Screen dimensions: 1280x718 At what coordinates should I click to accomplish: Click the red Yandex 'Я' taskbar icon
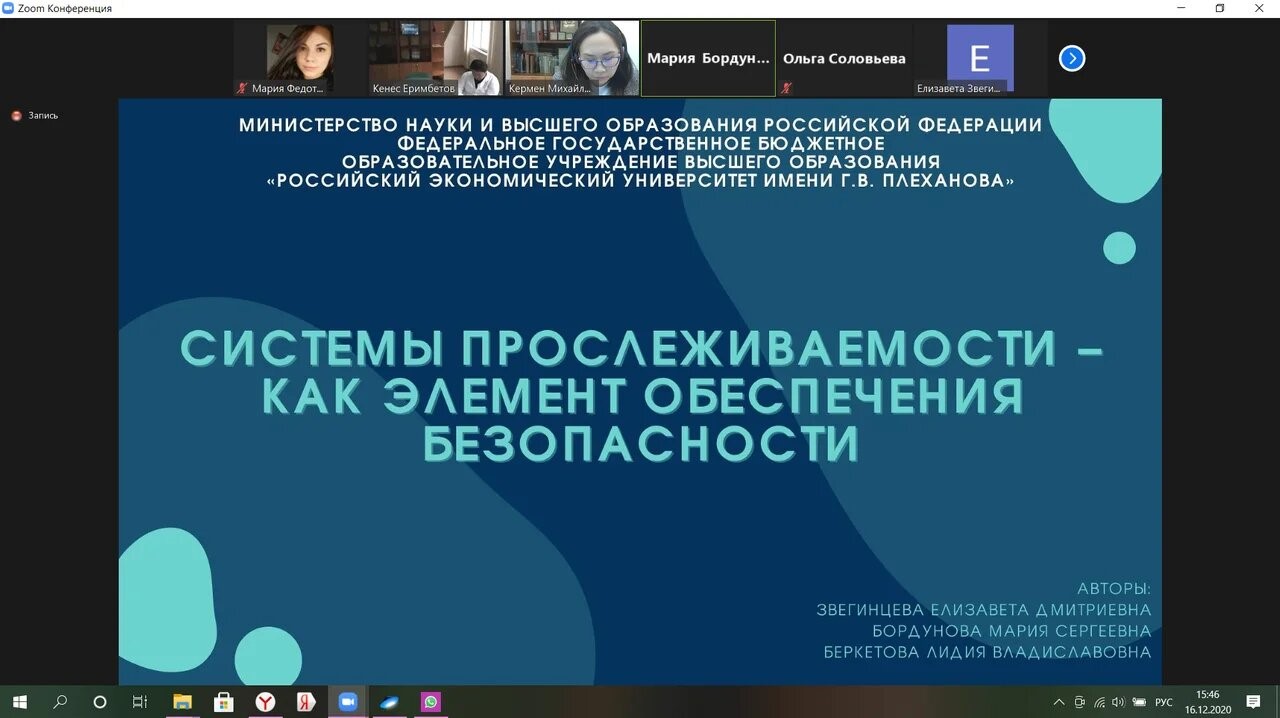tap(306, 702)
